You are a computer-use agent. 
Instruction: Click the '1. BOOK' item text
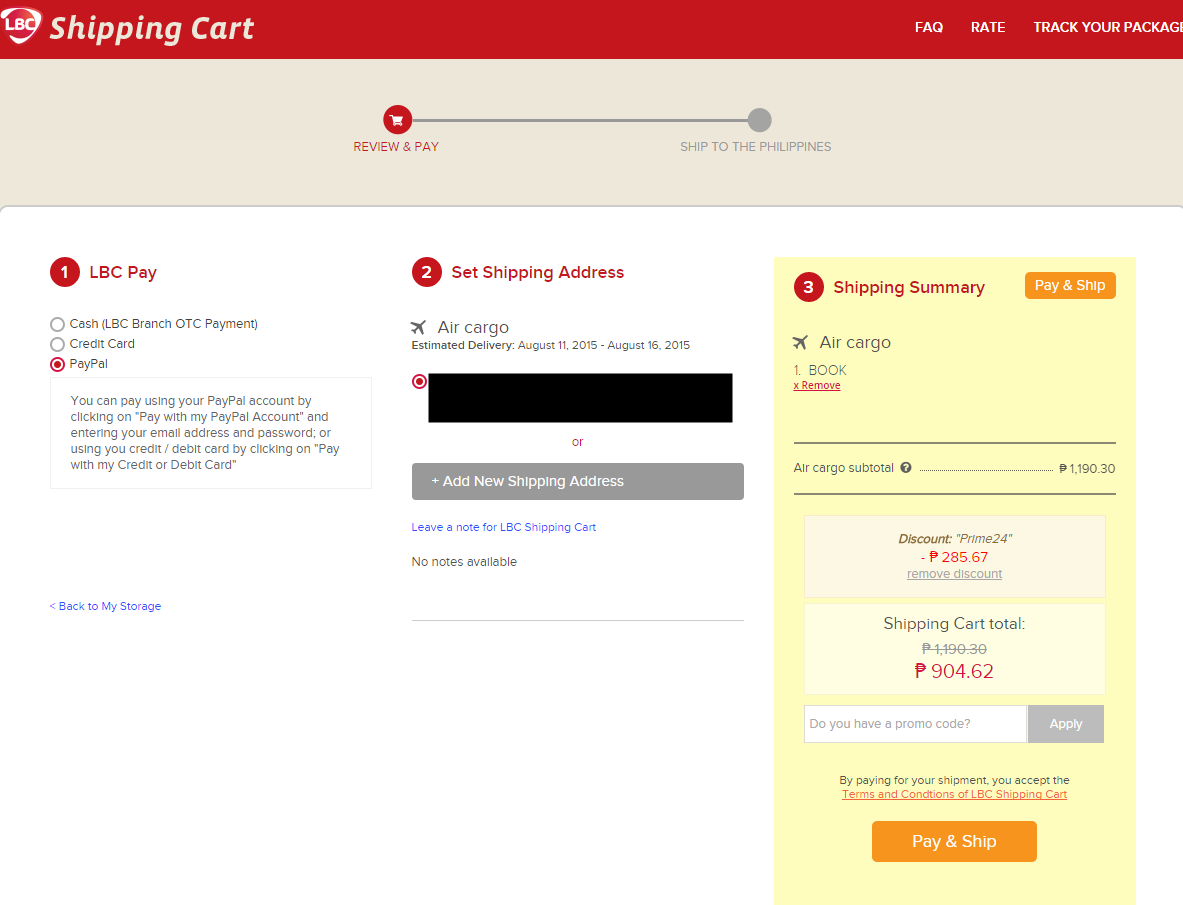coord(820,370)
